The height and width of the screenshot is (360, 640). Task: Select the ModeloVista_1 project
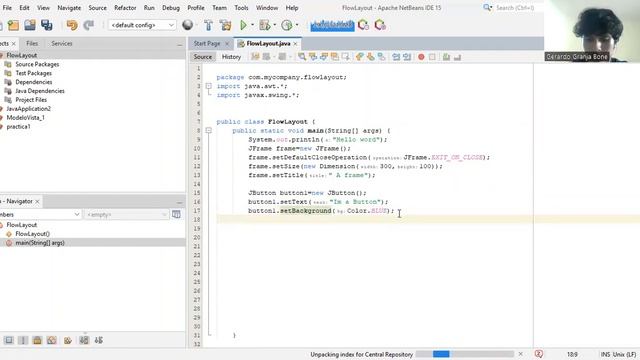point(25,118)
